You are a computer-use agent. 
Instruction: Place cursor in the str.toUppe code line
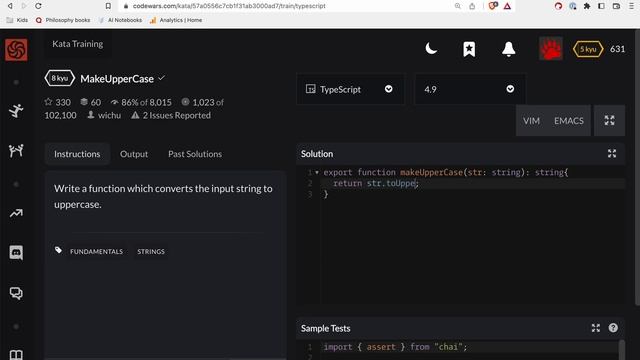tap(473, 183)
